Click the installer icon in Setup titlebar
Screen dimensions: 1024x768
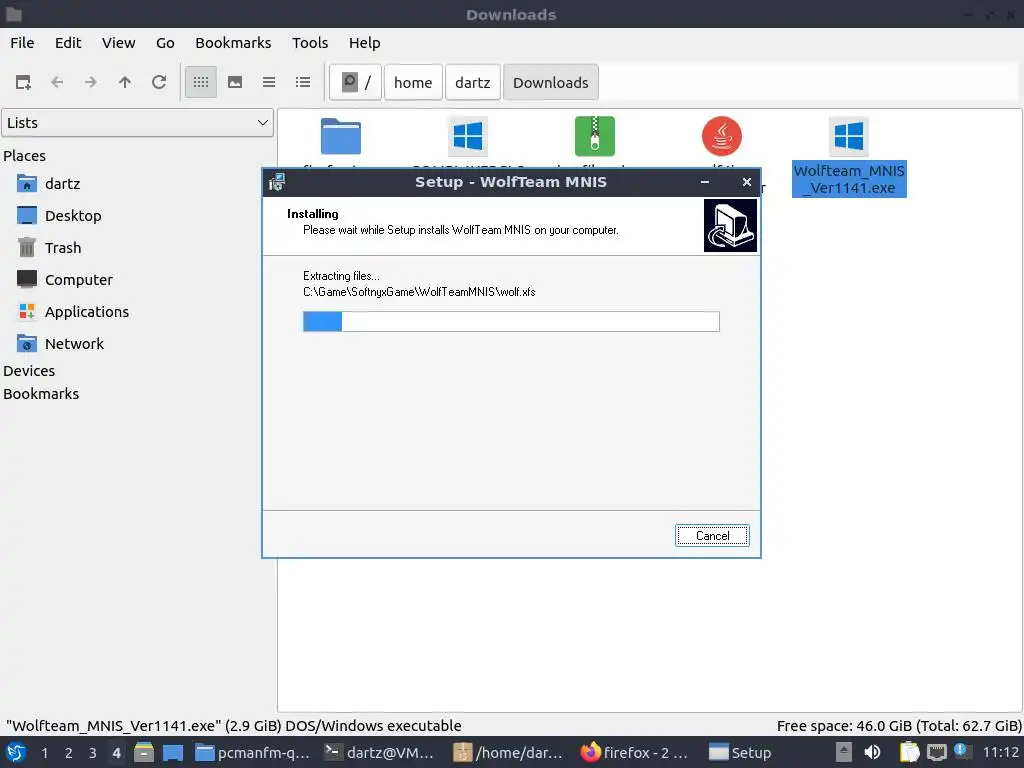pyautogui.click(x=277, y=182)
